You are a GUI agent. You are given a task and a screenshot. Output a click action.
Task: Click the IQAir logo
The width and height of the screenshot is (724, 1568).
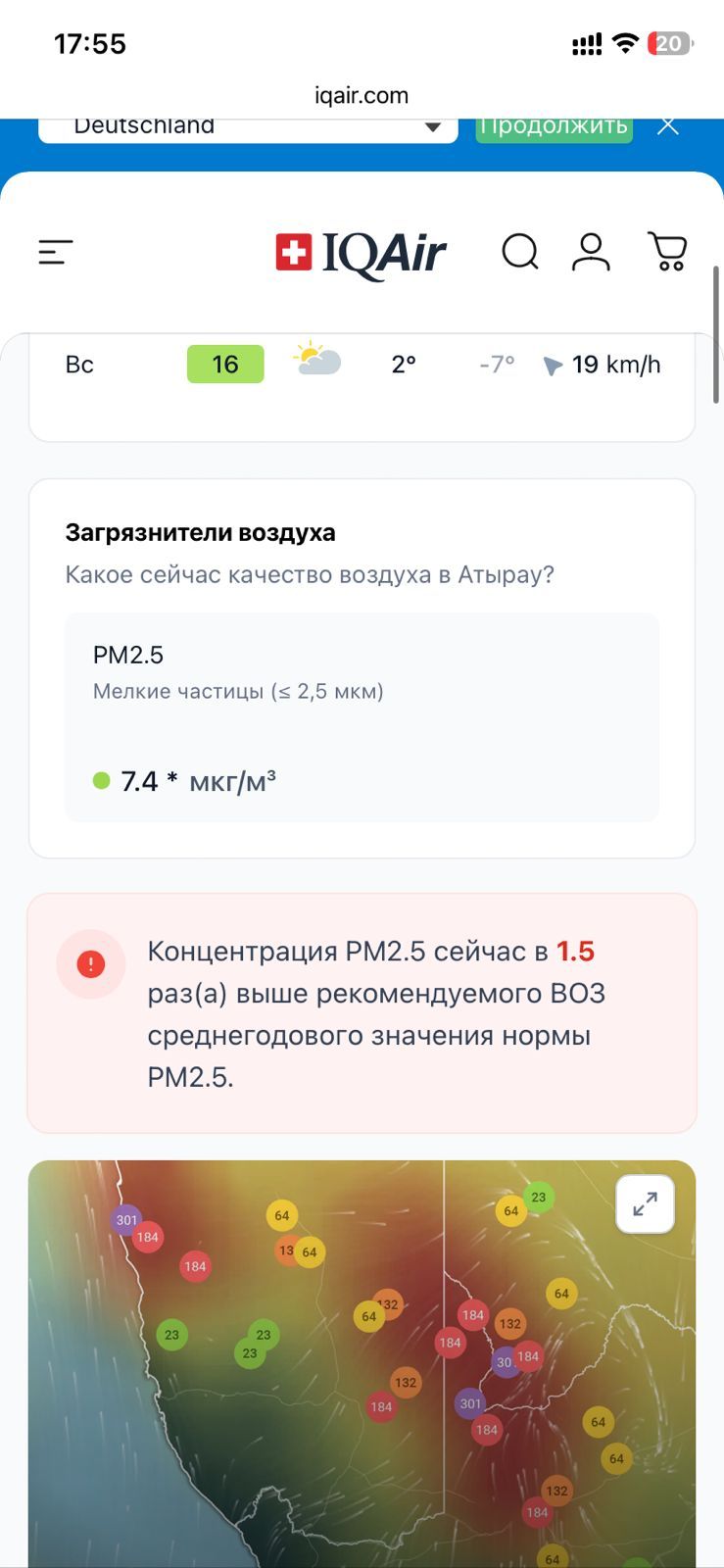(361, 254)
